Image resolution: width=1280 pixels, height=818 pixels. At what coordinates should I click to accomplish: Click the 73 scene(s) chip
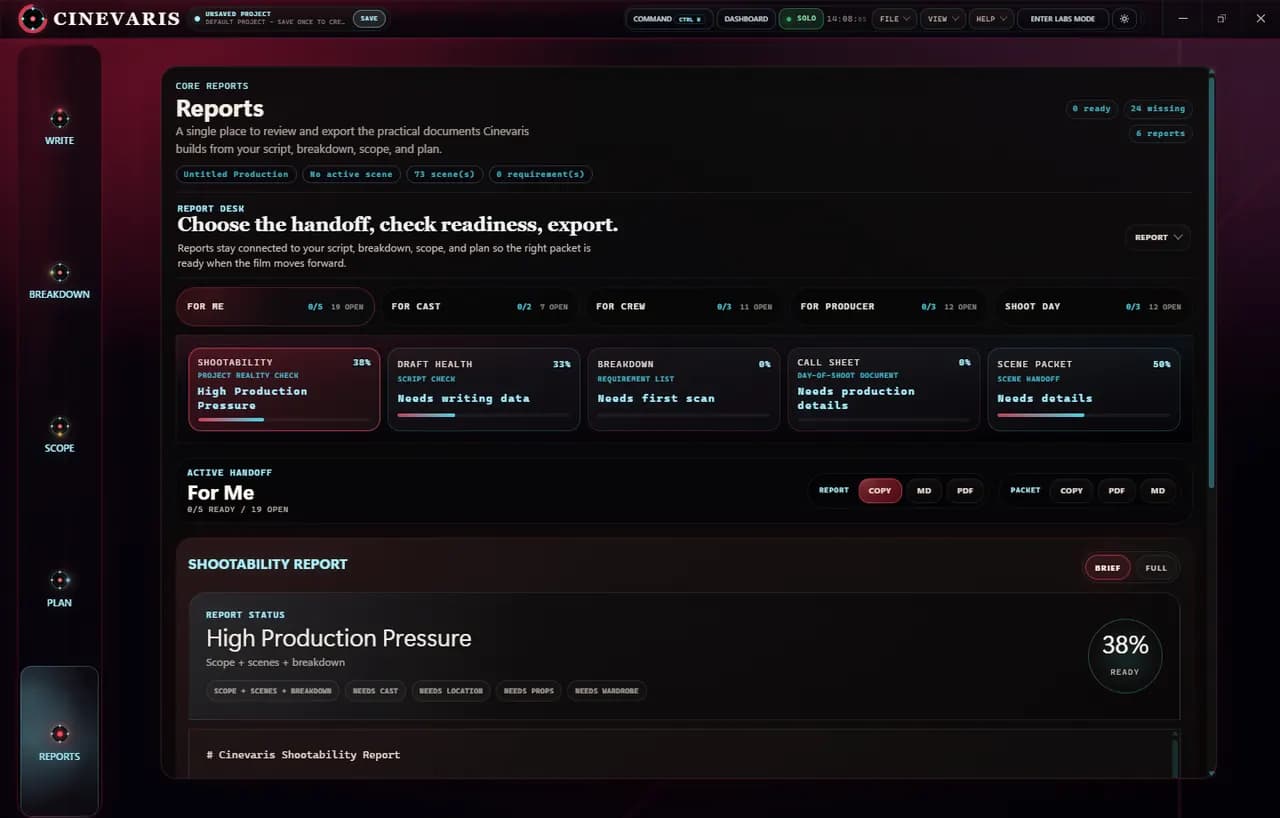coord(444,174)
